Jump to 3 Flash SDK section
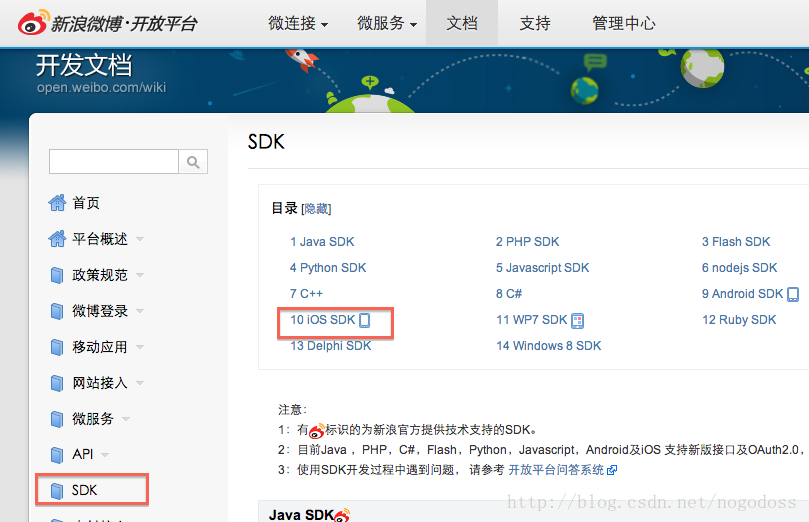The image size is (809, 522). (x=736, y=241)
